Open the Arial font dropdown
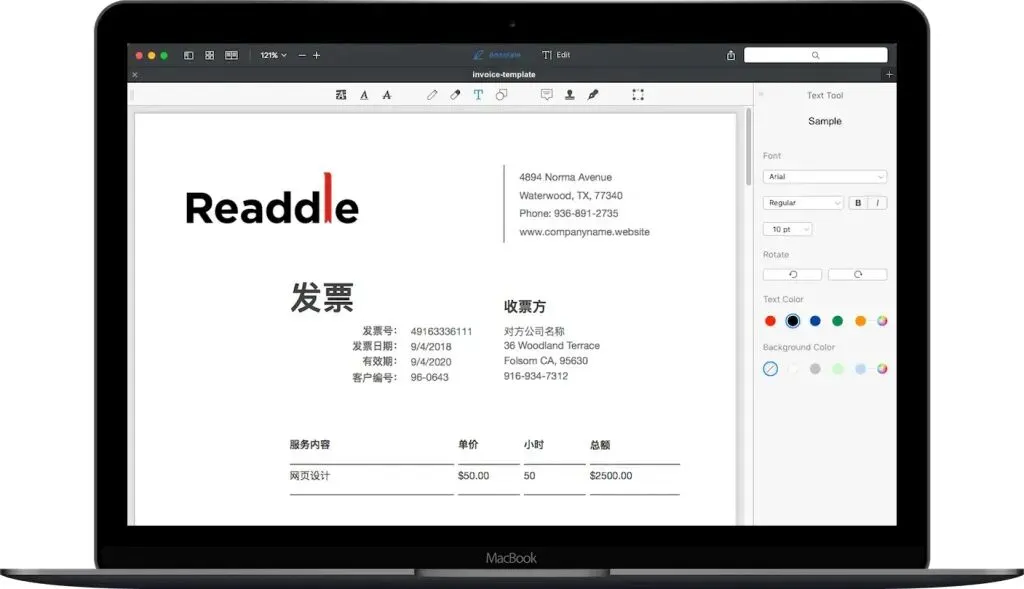Image resolution: width=1024 pixels, height=589 pixels. pos(825,177)
